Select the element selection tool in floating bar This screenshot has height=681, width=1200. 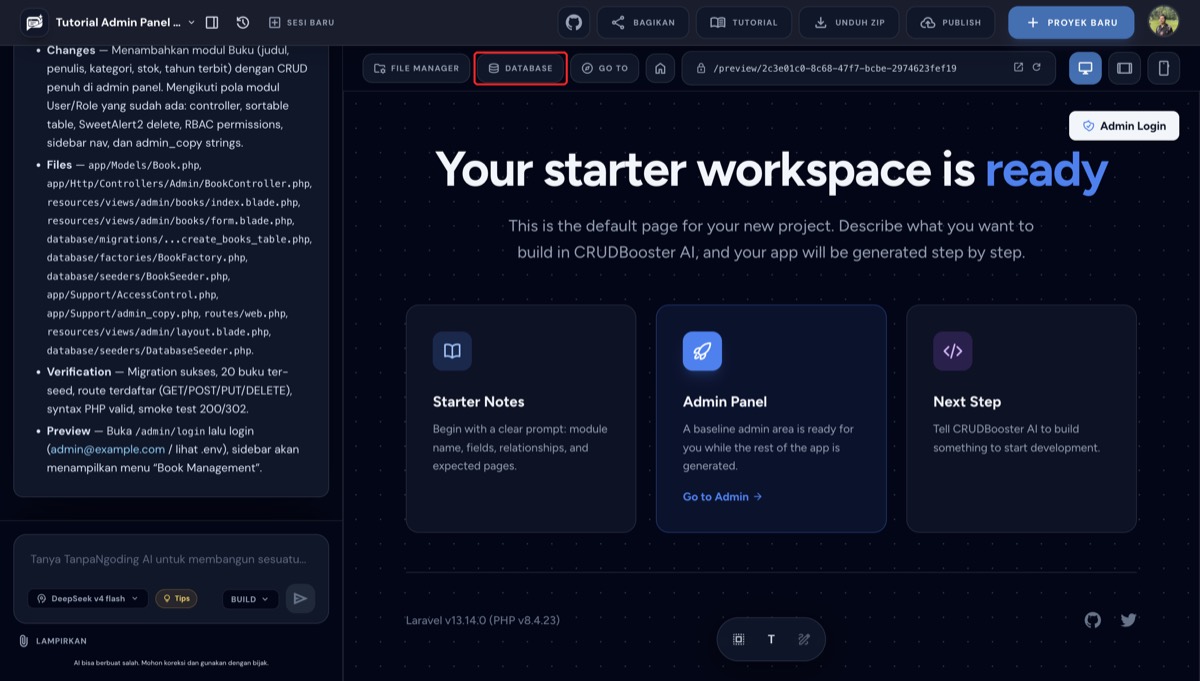(x=739, y=639)
